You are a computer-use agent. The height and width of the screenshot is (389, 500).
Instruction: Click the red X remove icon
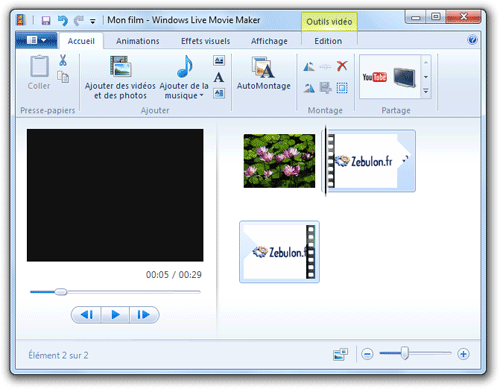coord(342,66)
